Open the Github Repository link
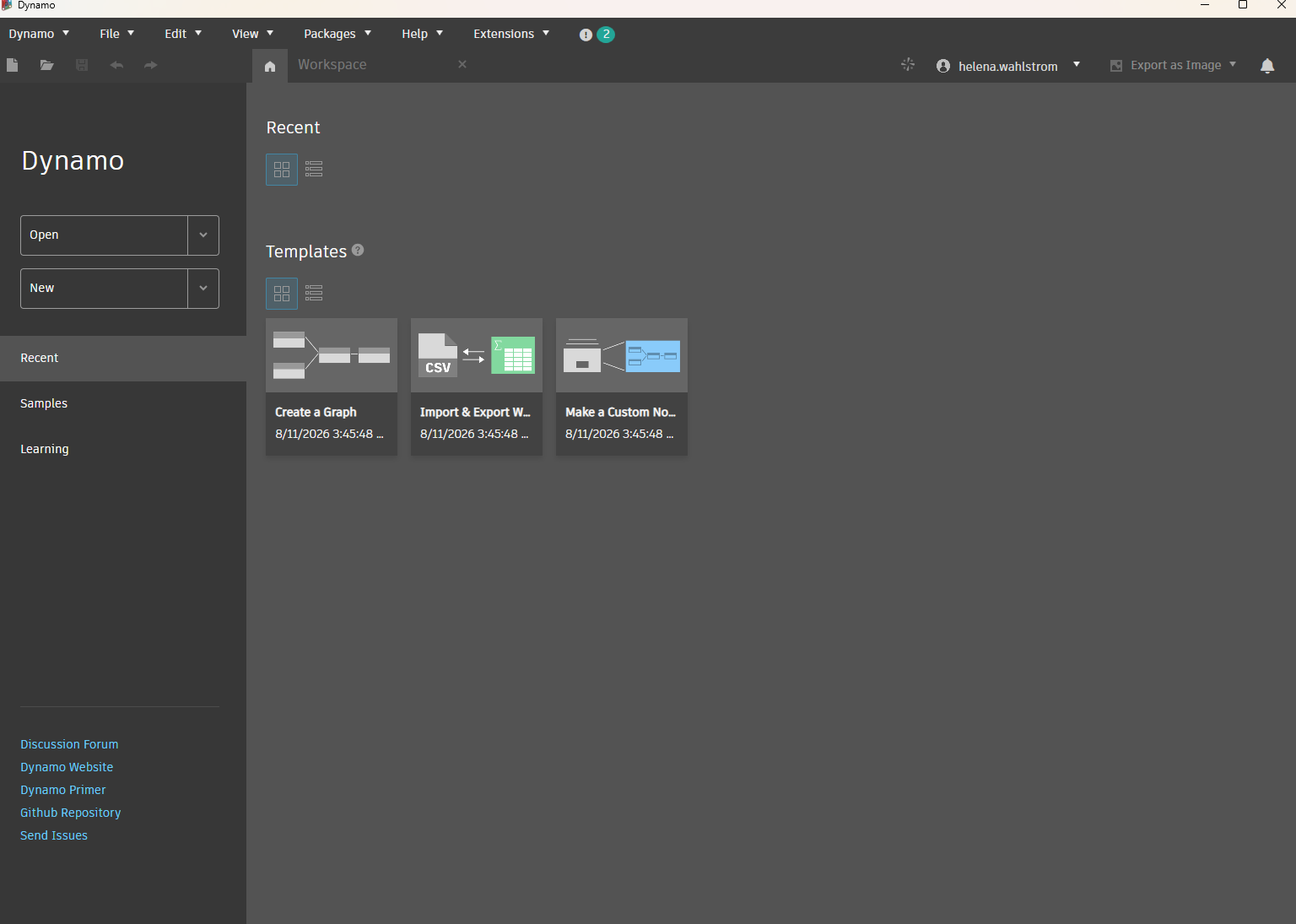 [x=71, y=813]
